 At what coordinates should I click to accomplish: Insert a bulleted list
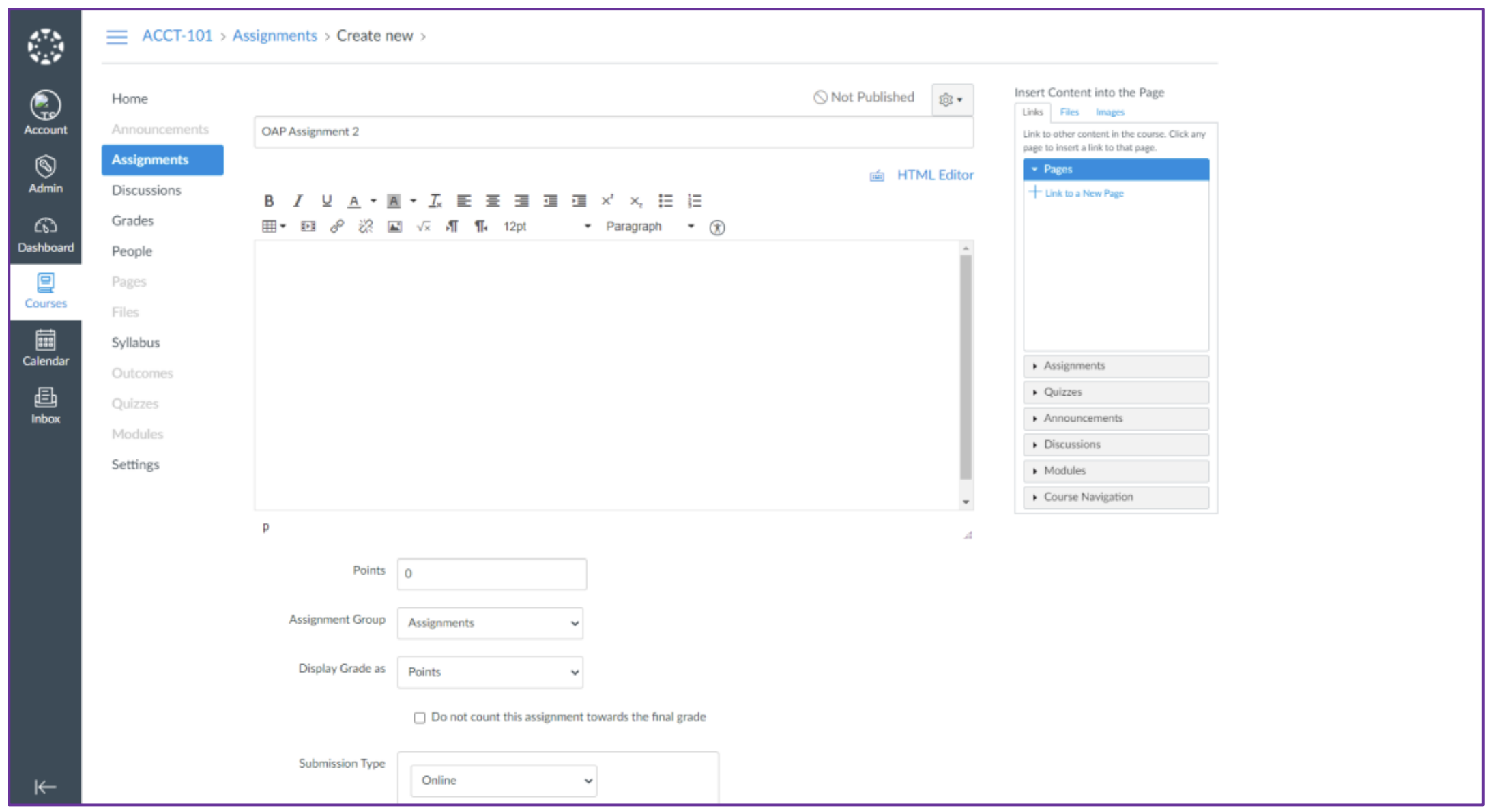coord(665,201)
